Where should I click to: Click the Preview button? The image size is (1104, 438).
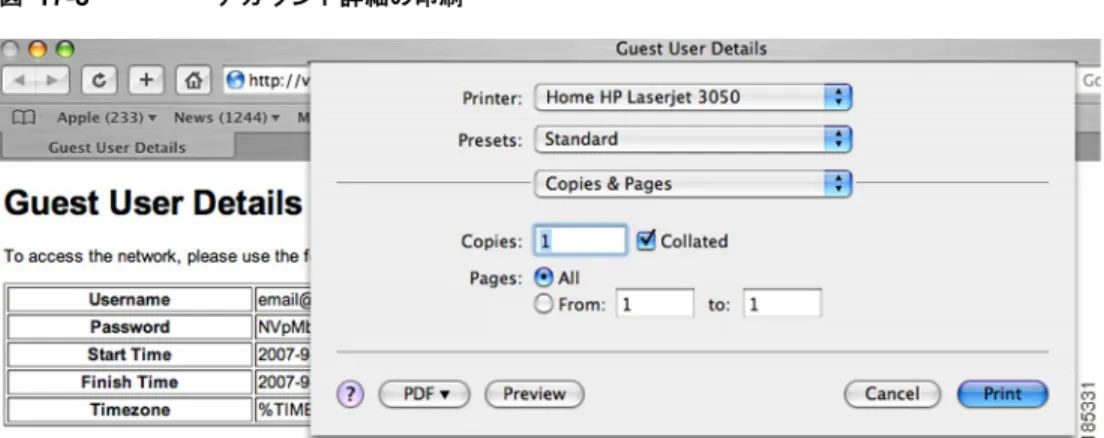pyautogui.click(x=534, y=394)
